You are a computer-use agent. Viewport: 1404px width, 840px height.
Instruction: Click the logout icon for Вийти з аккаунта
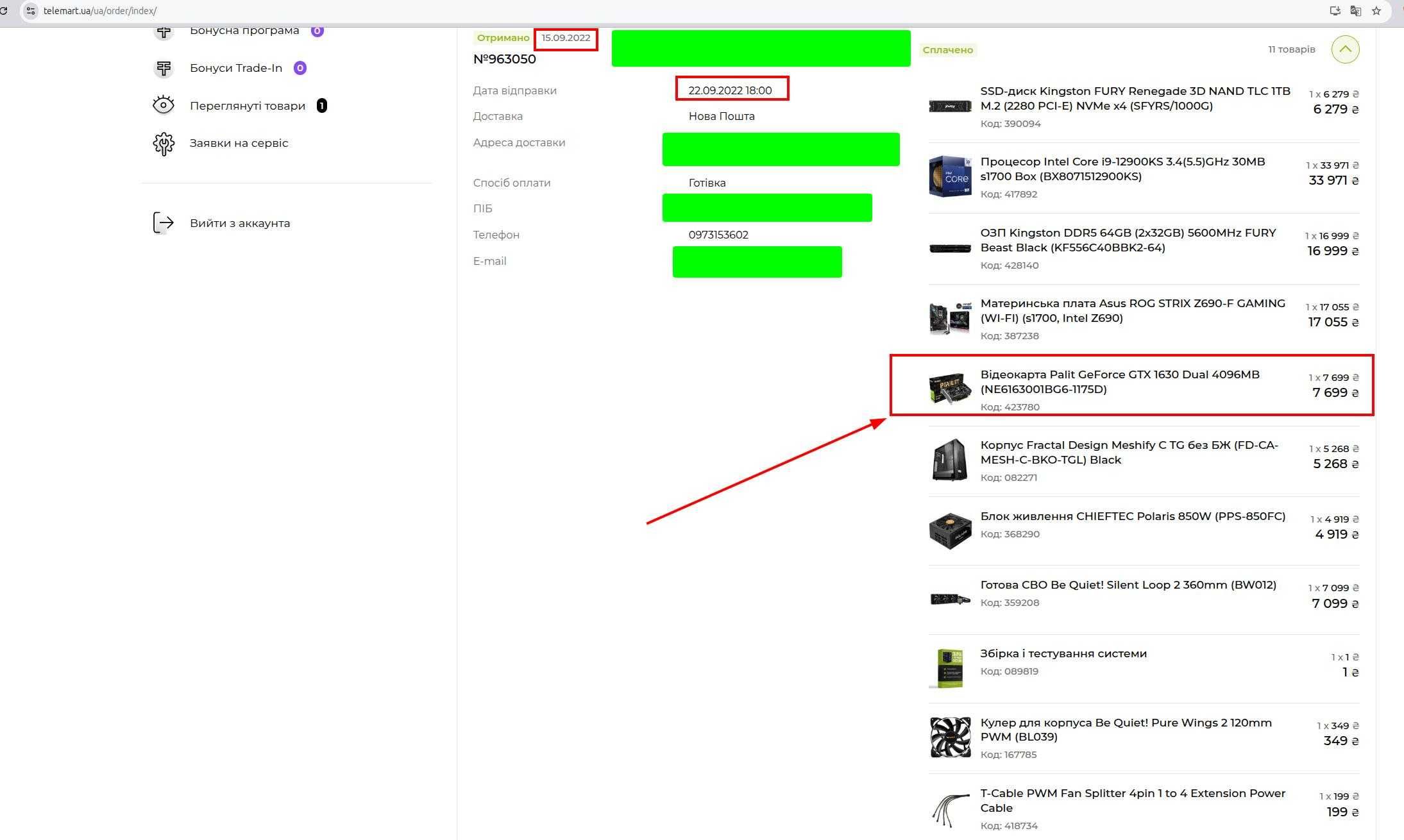(x=164, y=223)
